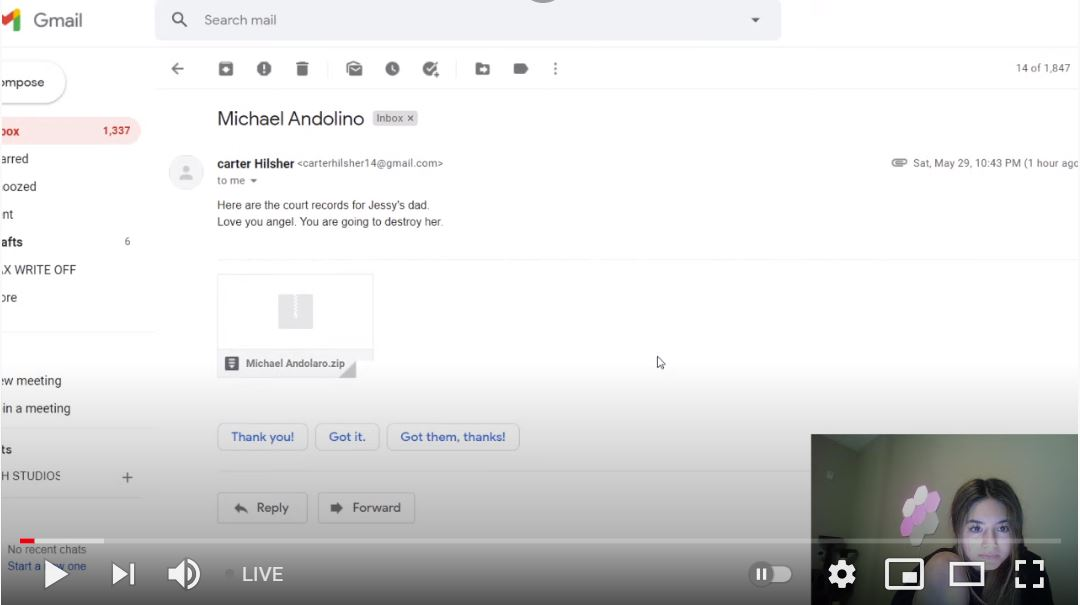
Task: Click the email timestamp Sat, May 29
Action: click(995, 163)
